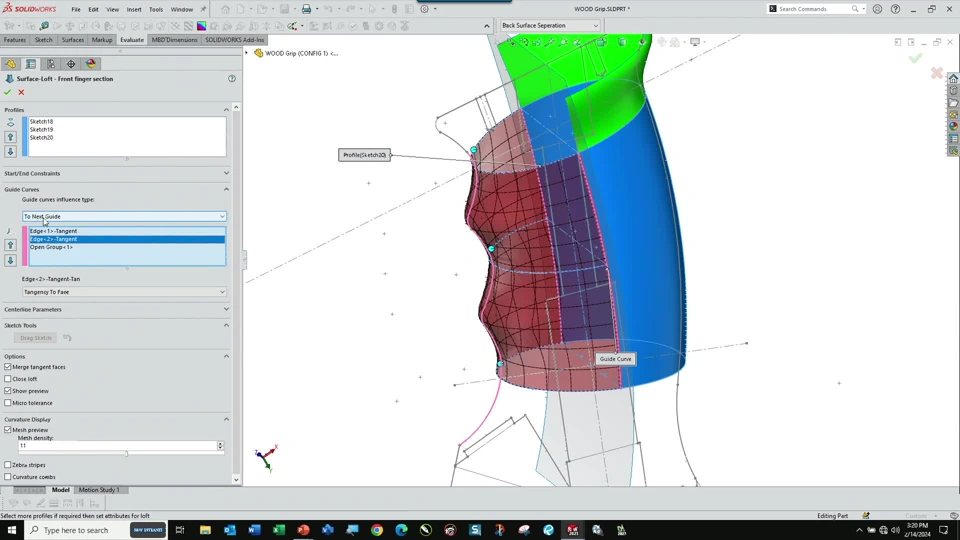Open the guide curves influence type dropdown
Screen dimensions: 960x540
pyautogui.click(x=124, y=216)
